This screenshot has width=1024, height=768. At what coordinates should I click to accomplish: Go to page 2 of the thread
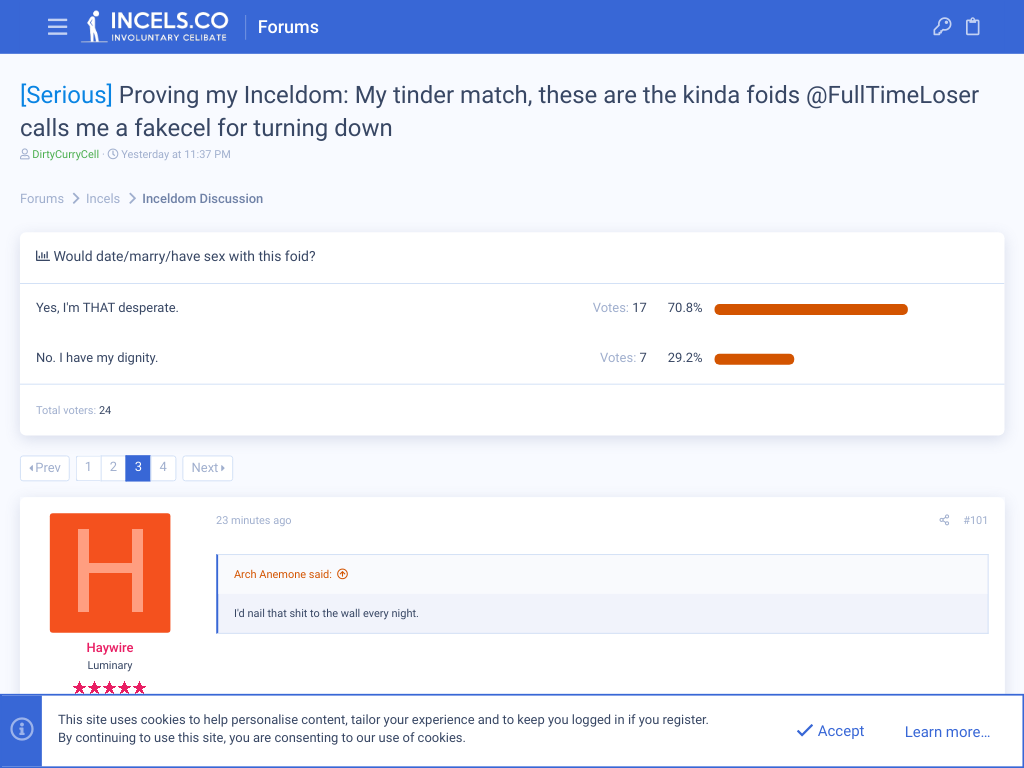pos(113,467)
